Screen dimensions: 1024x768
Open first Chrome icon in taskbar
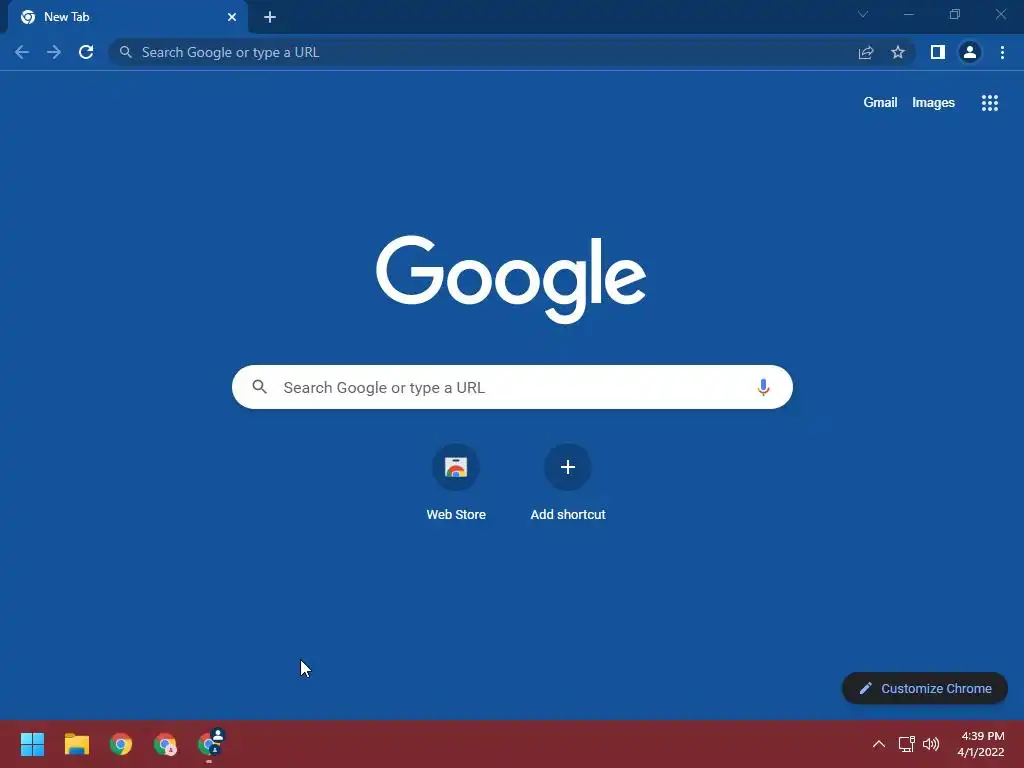pyautogui.click(x=121, y=744)
